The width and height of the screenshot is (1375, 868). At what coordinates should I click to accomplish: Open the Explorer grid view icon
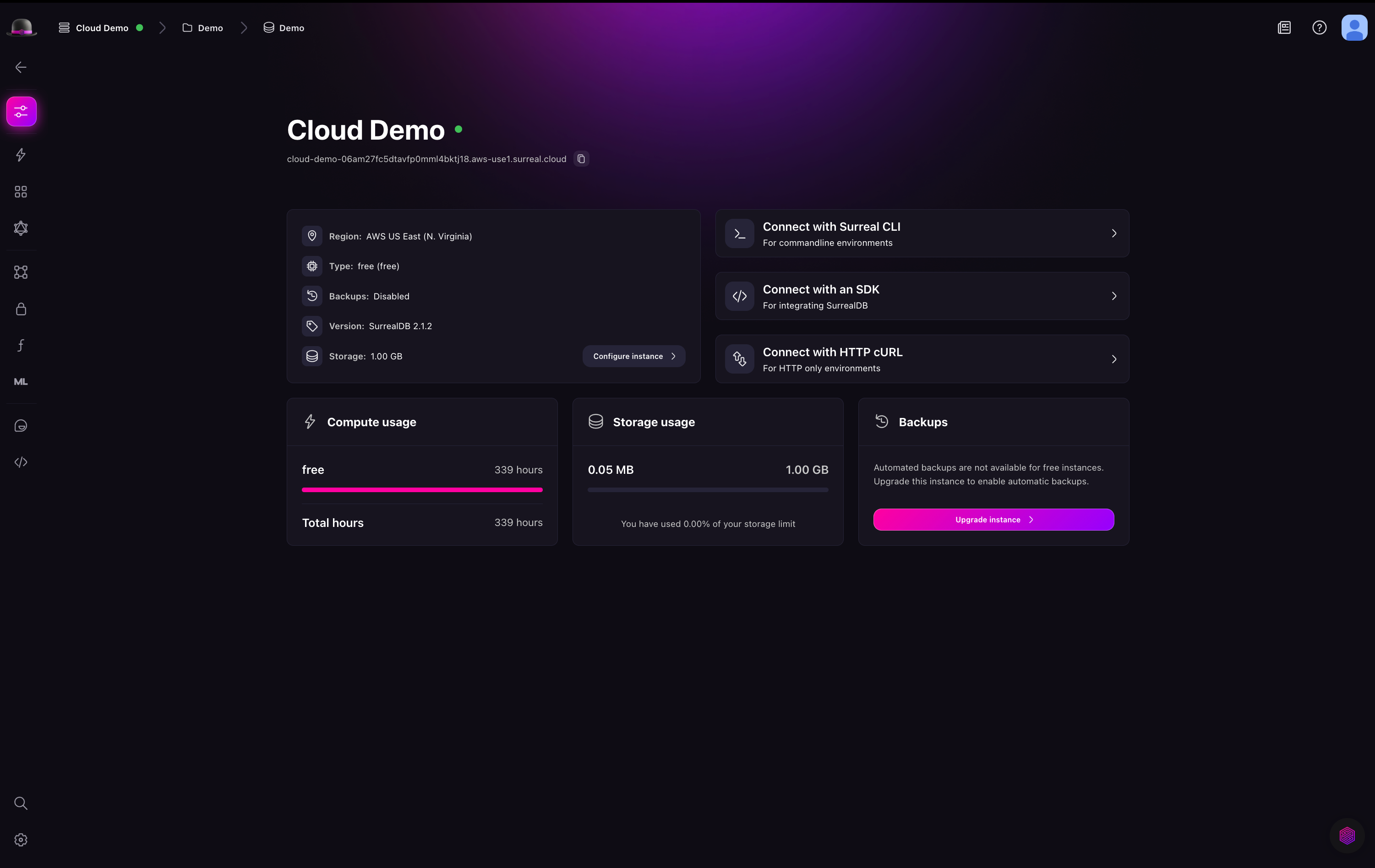(x=21, y=192)
